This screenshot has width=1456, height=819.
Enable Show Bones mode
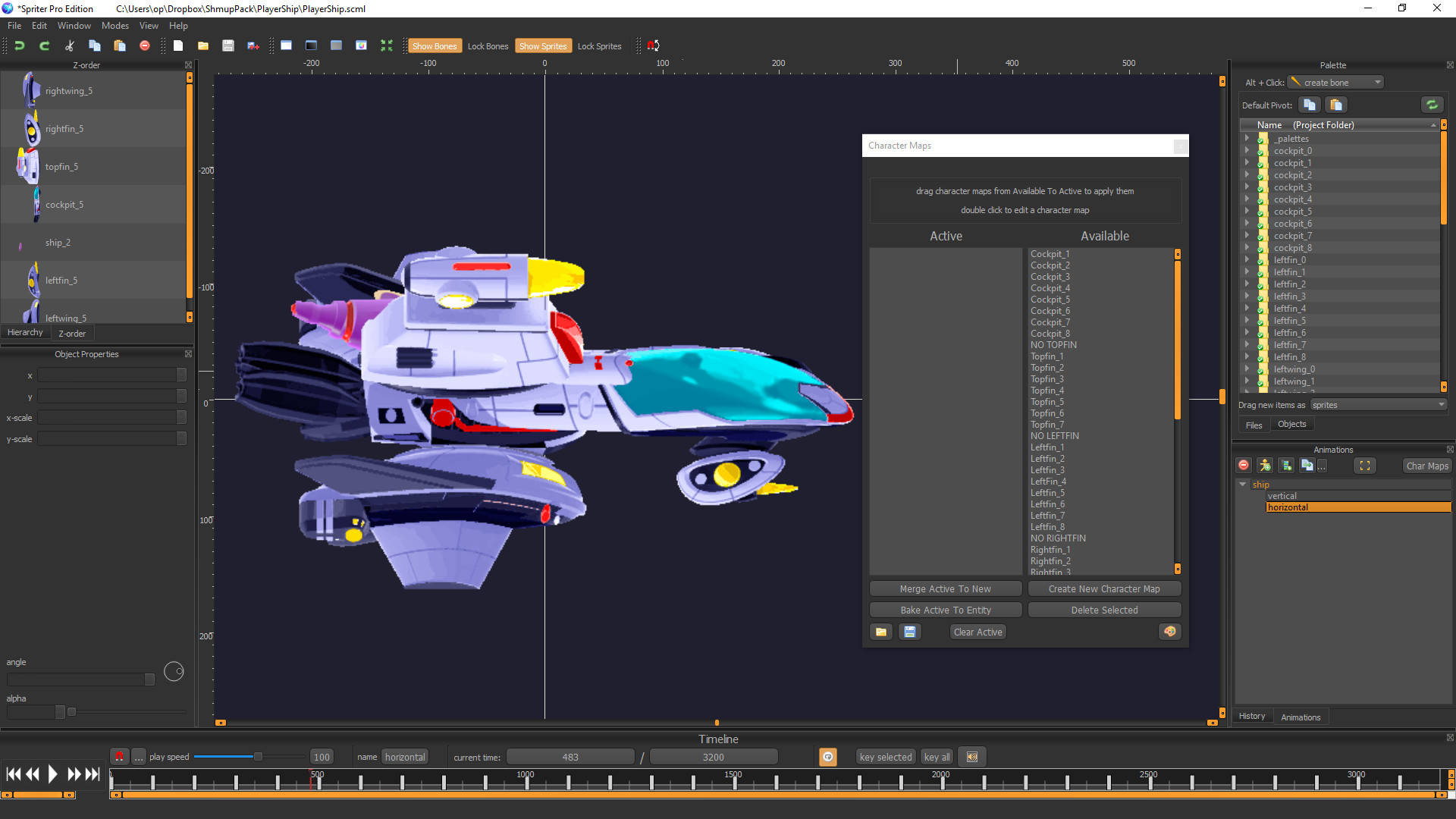[435, 45]
